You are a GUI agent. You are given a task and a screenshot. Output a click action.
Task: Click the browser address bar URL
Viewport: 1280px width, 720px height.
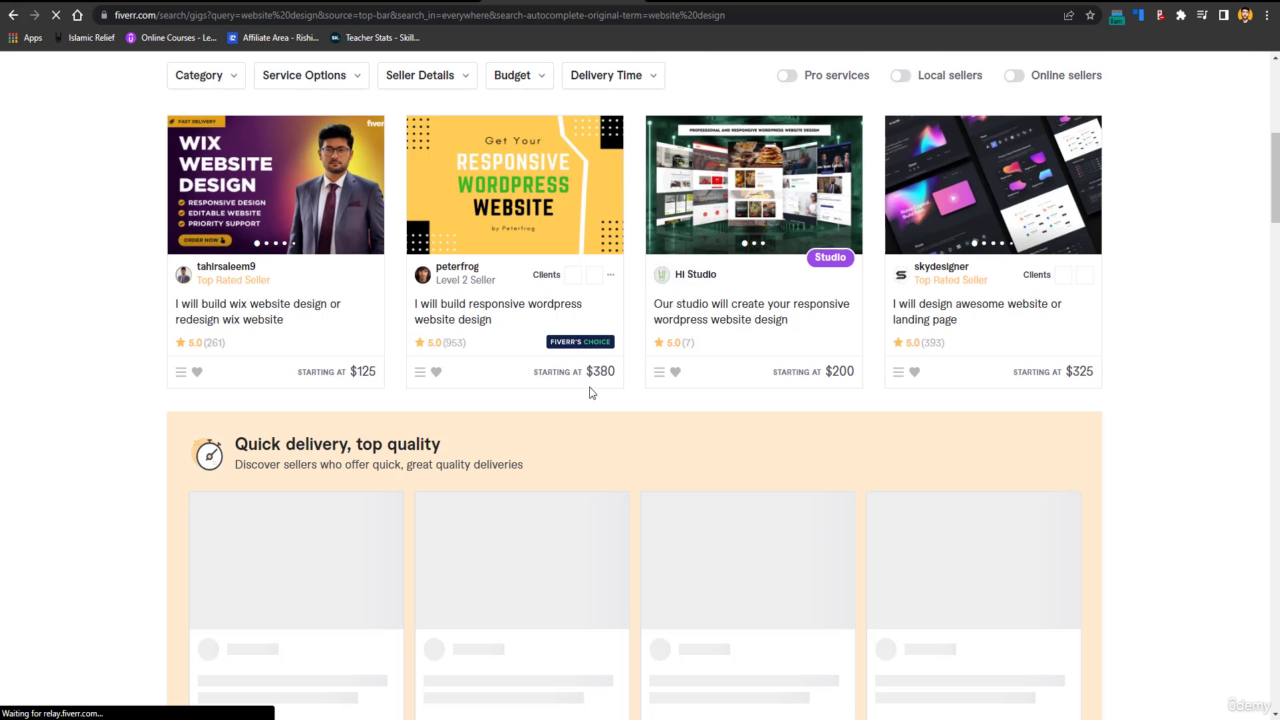(420, 15)
